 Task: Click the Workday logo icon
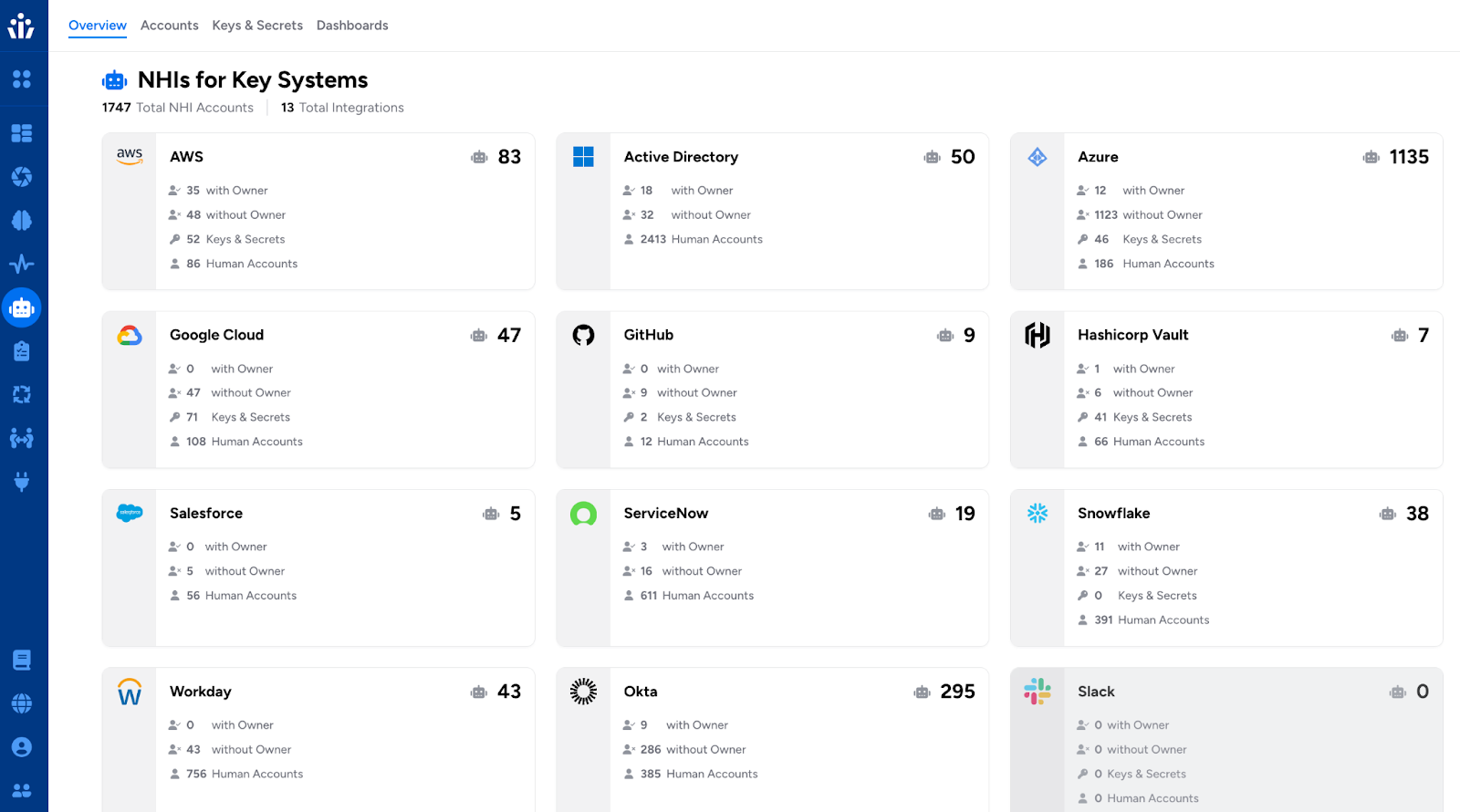pos(130,692)
